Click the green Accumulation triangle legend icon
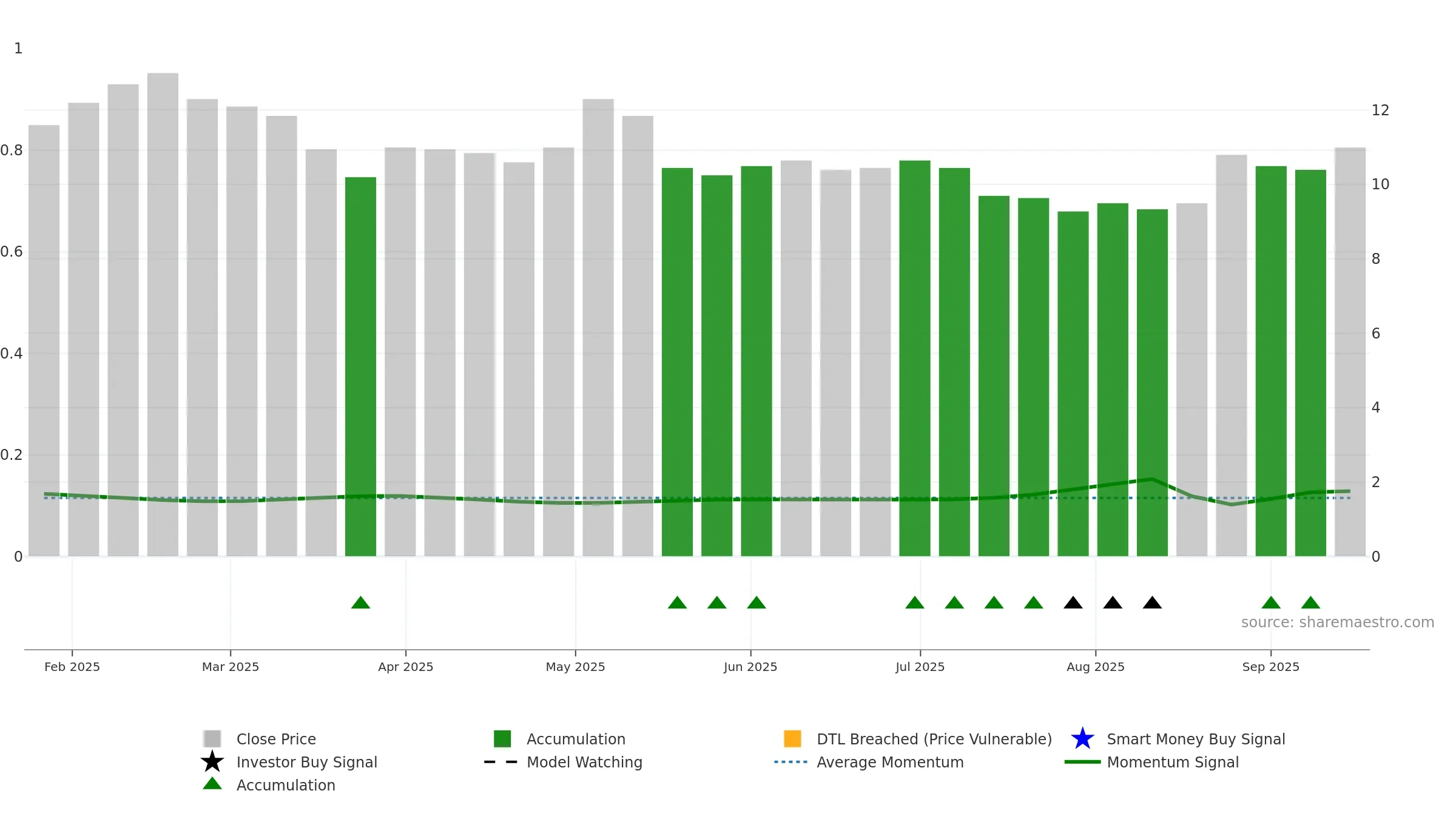Screen dimensions: 1456x819 [212, 784]
